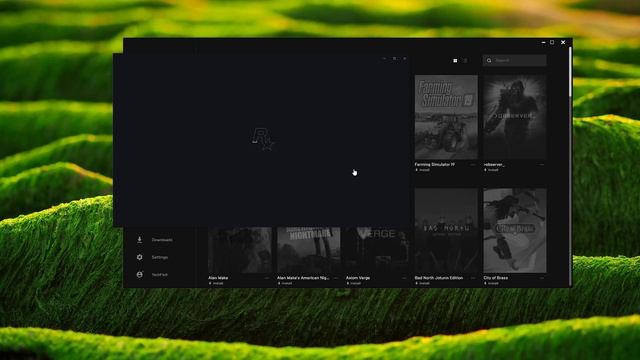Open the >observer_ game cover
This screenshot has height=360, width=640.
click(x=515, y=117)
